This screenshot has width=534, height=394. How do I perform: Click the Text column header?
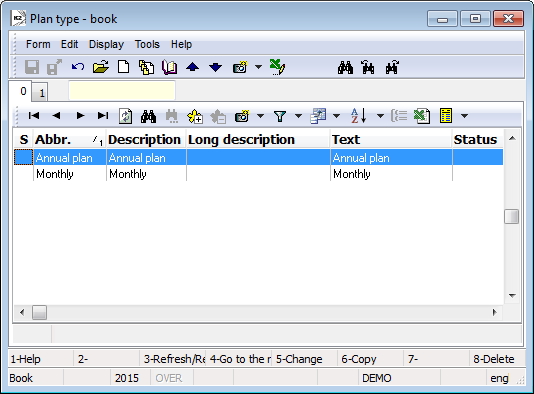(x=391, y=140)
